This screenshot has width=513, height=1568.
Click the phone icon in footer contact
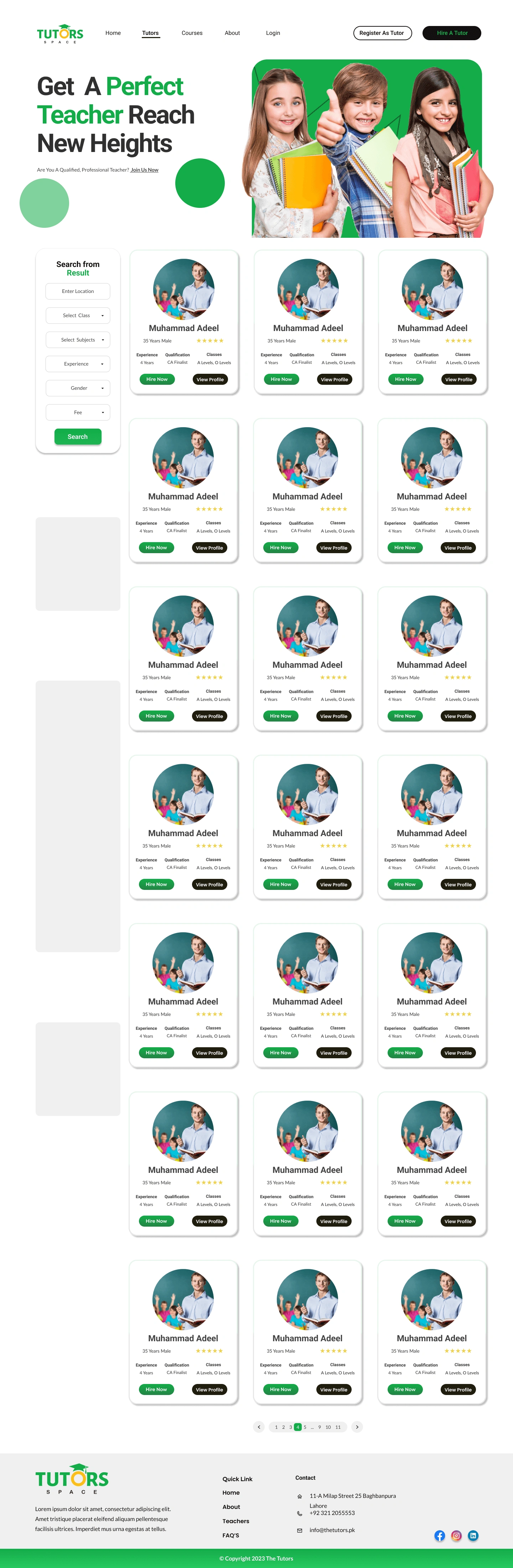[x=299, y=1513]
